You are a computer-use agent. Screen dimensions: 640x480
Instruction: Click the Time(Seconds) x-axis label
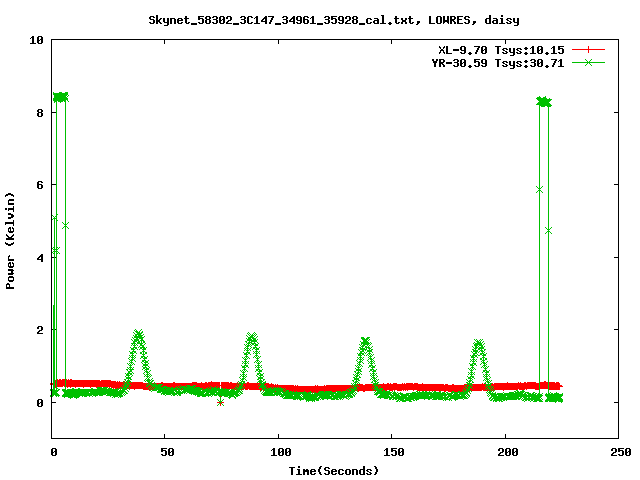334,471
